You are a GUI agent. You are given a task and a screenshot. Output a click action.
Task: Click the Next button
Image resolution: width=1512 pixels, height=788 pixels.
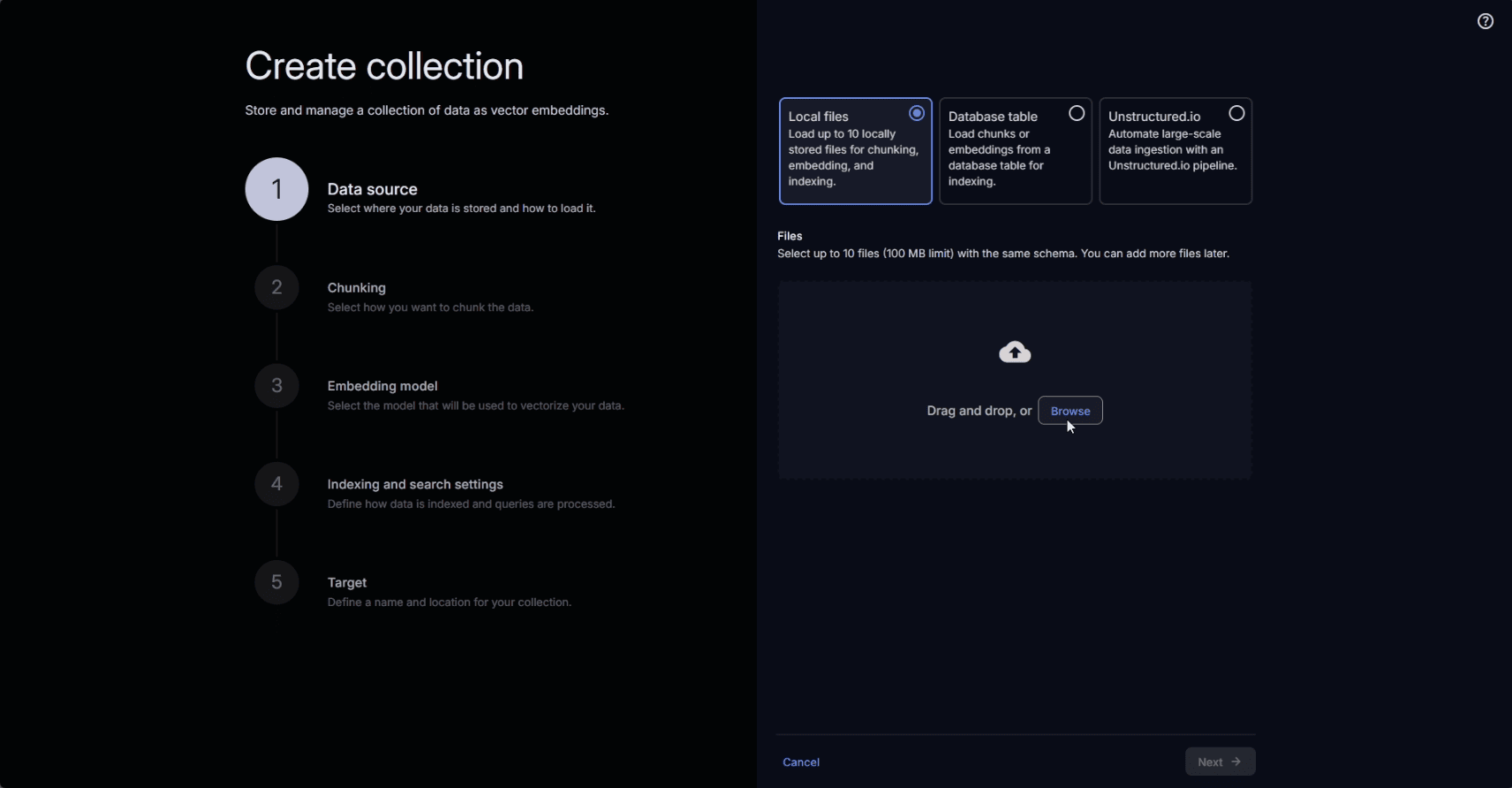click(x=1220, y=761)
